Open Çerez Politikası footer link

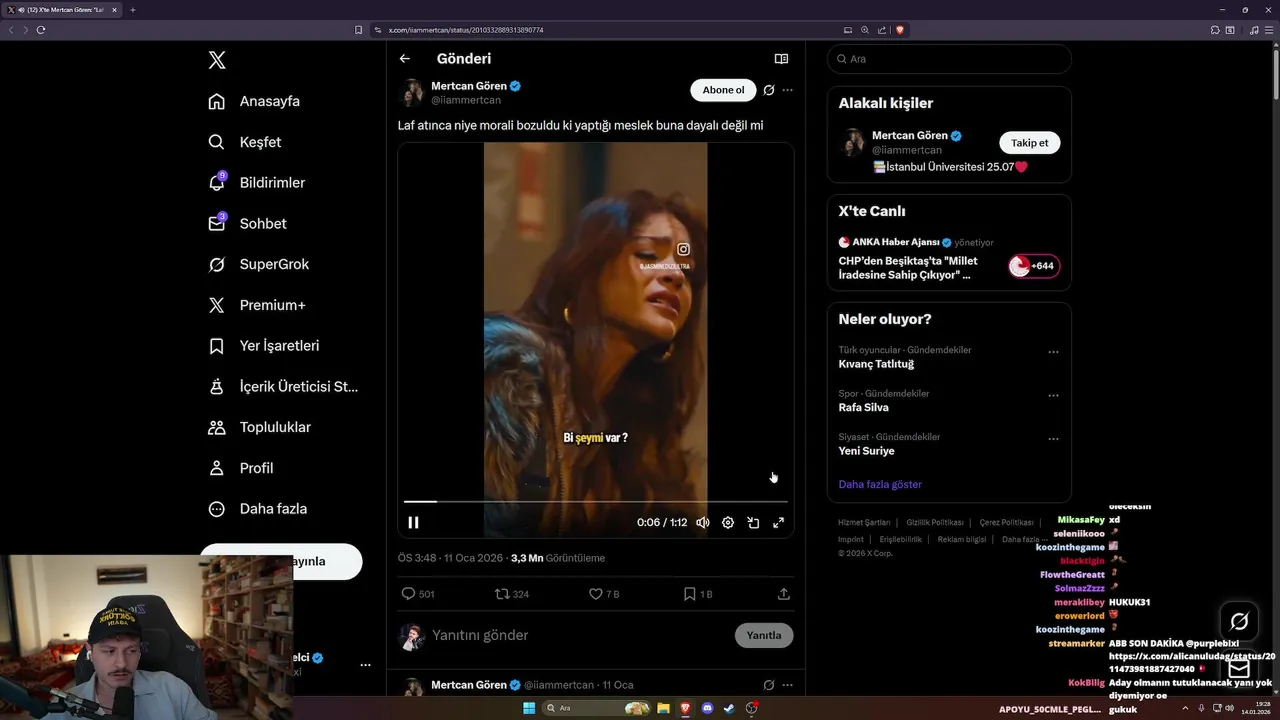[1006, 522]
